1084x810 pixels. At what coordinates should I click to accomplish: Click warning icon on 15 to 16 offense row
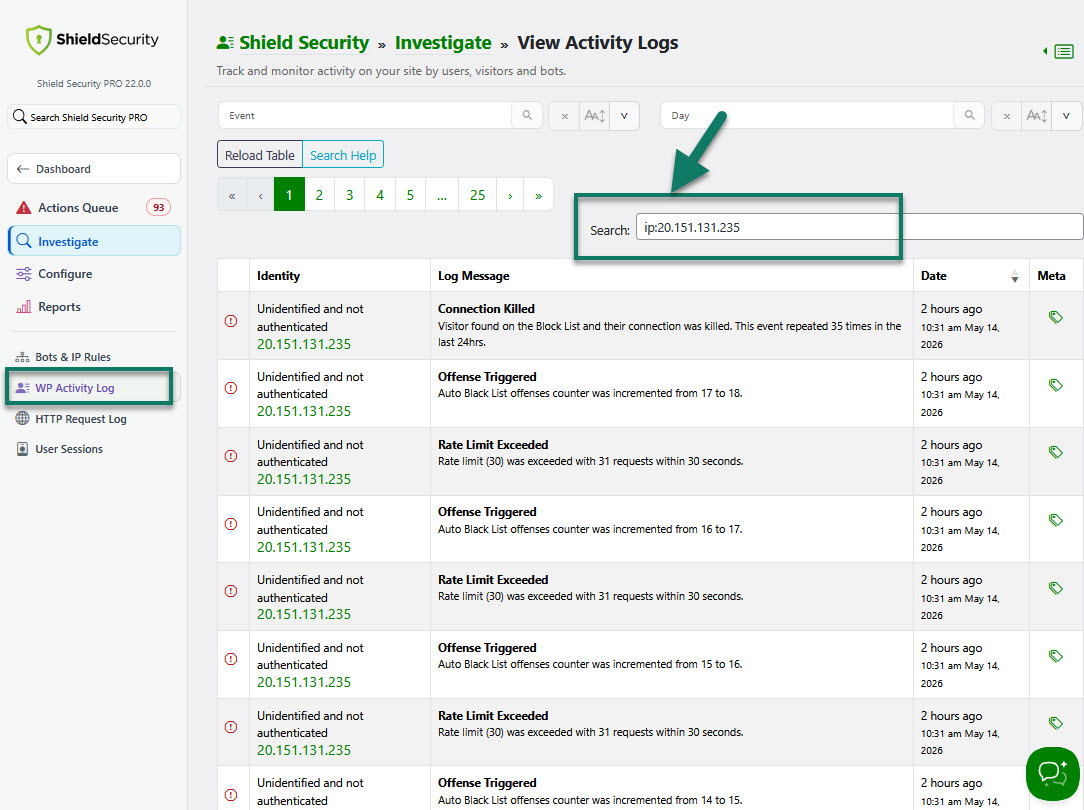click(x=231, y=659)
